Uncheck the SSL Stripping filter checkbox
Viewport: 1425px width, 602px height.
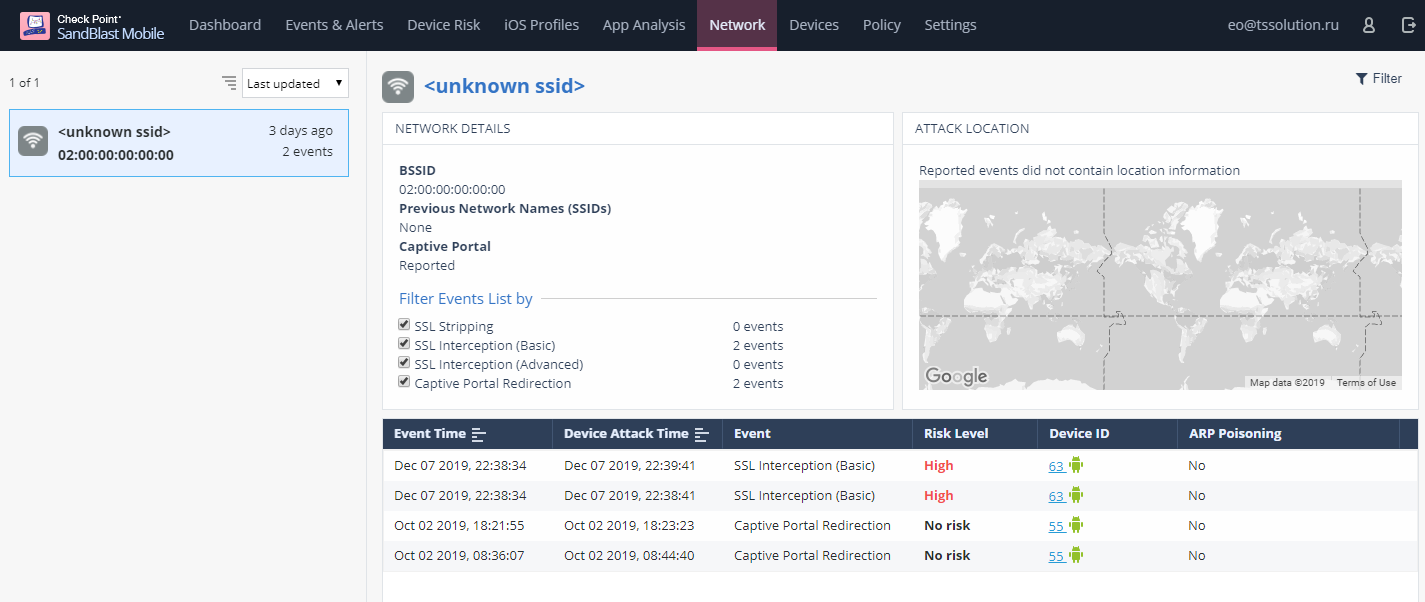click(404, 325)
